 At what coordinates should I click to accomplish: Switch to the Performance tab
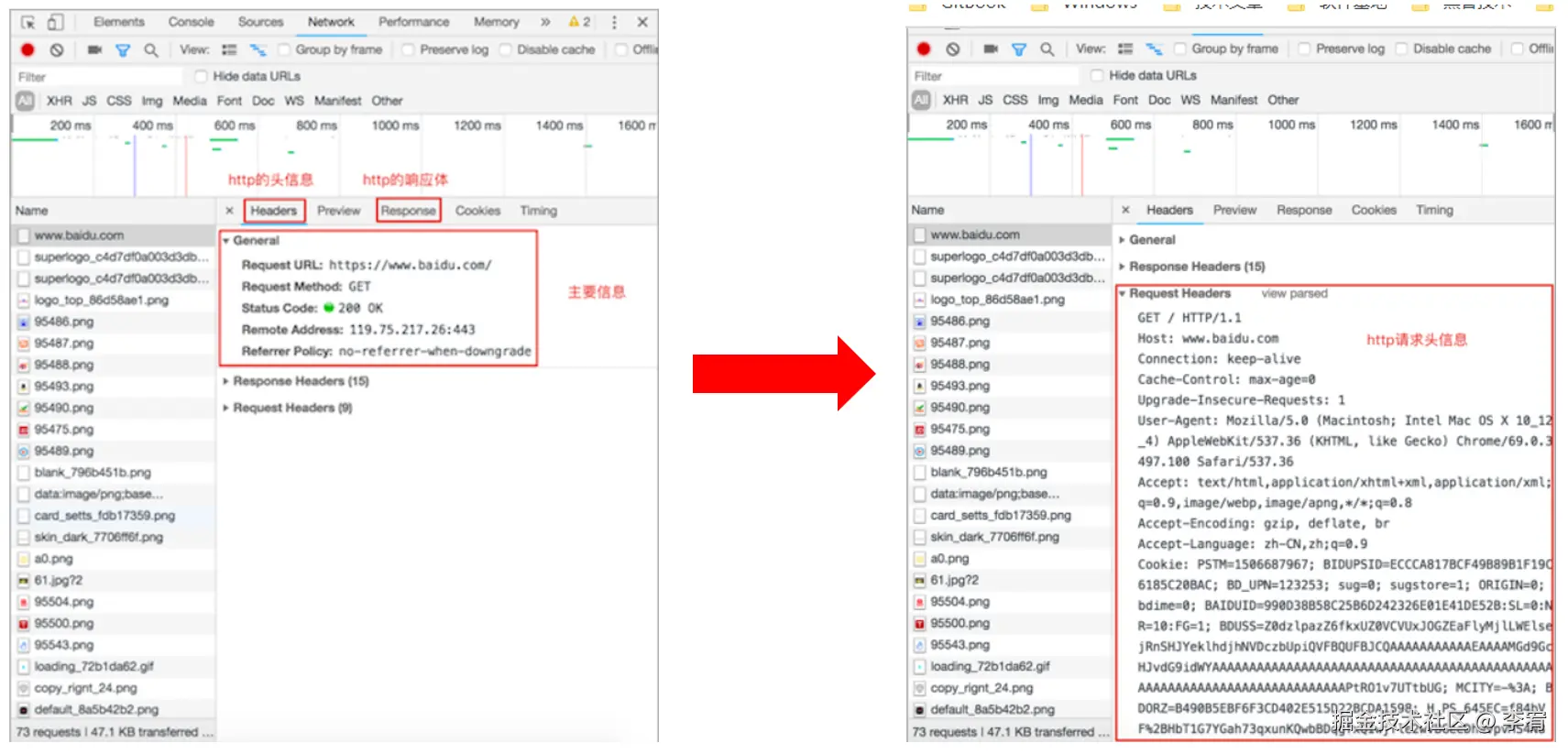point(414,22)
